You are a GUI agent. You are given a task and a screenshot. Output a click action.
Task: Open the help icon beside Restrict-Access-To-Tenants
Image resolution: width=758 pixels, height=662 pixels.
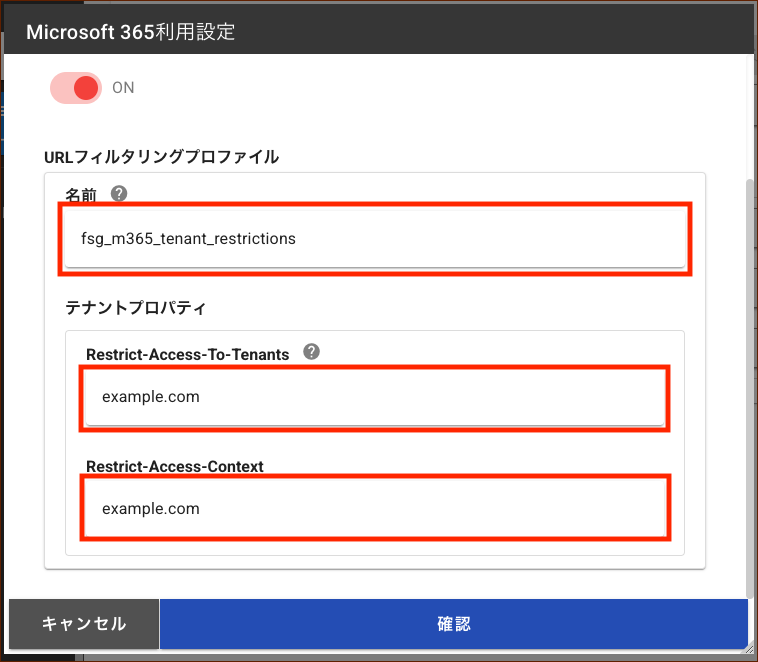(x=311, y=352)
